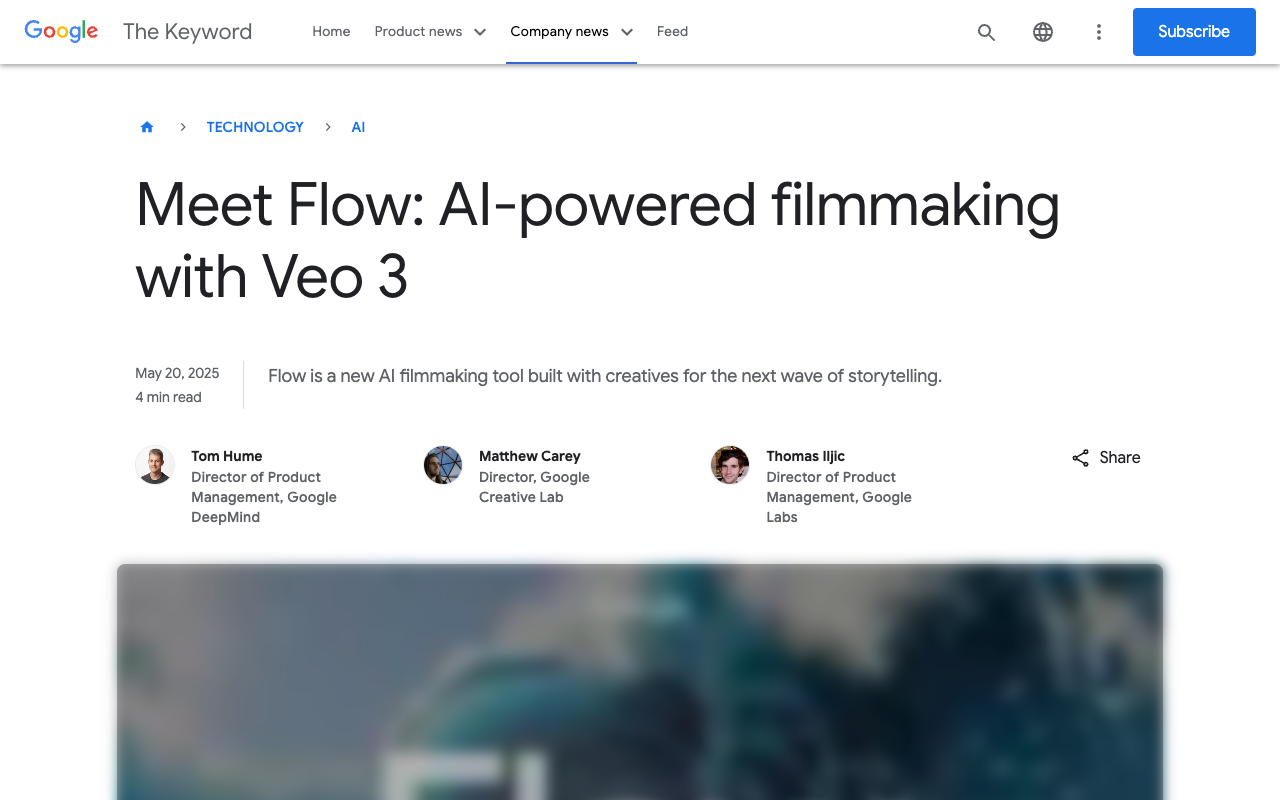
Task: Click the Google logo
Action: 61,31
